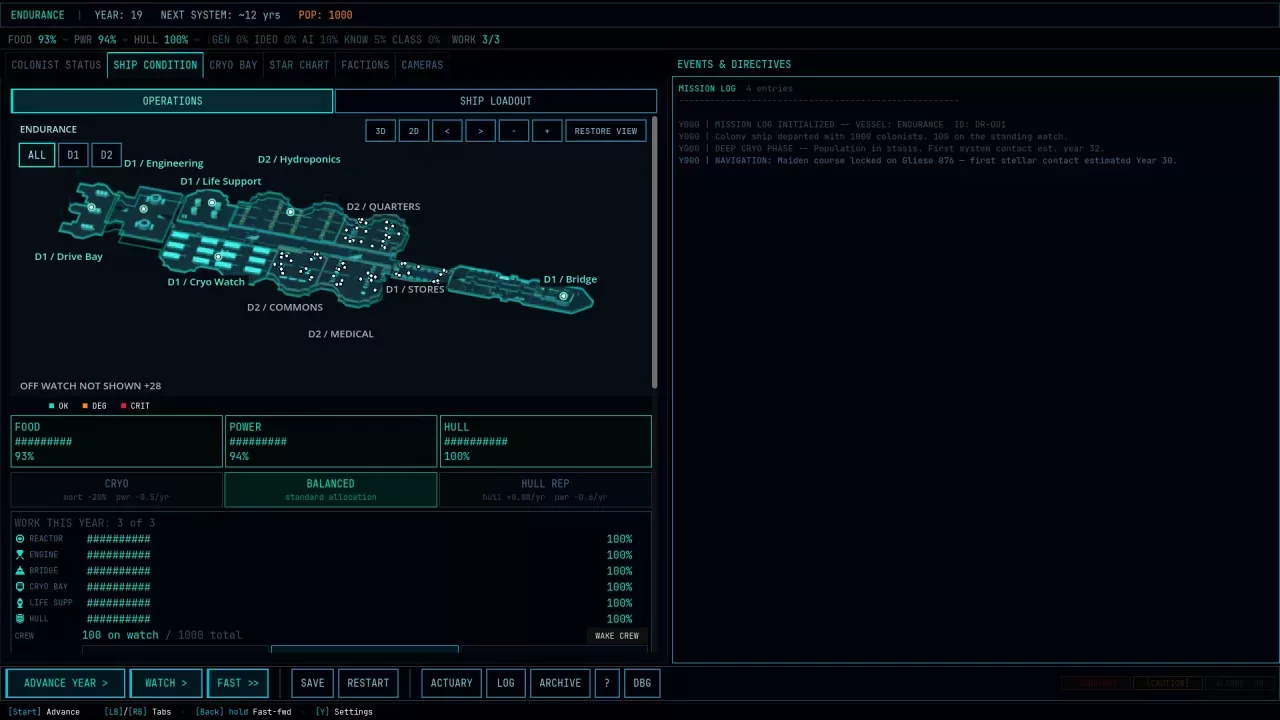Click the Reactor system icon
Screen dimensions: 1280x720
[x=20, y=539]
